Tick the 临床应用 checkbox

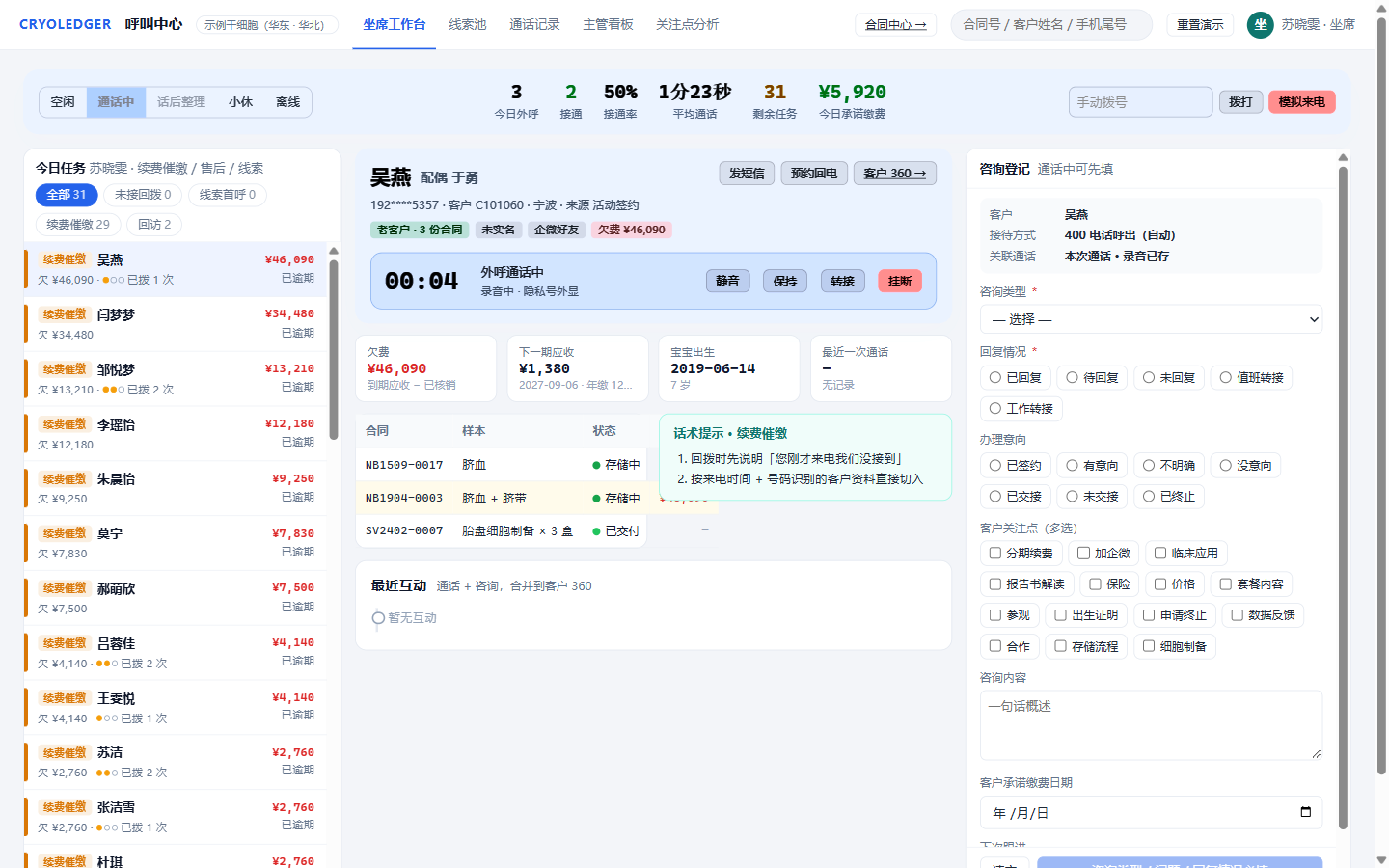[1160, 553]
